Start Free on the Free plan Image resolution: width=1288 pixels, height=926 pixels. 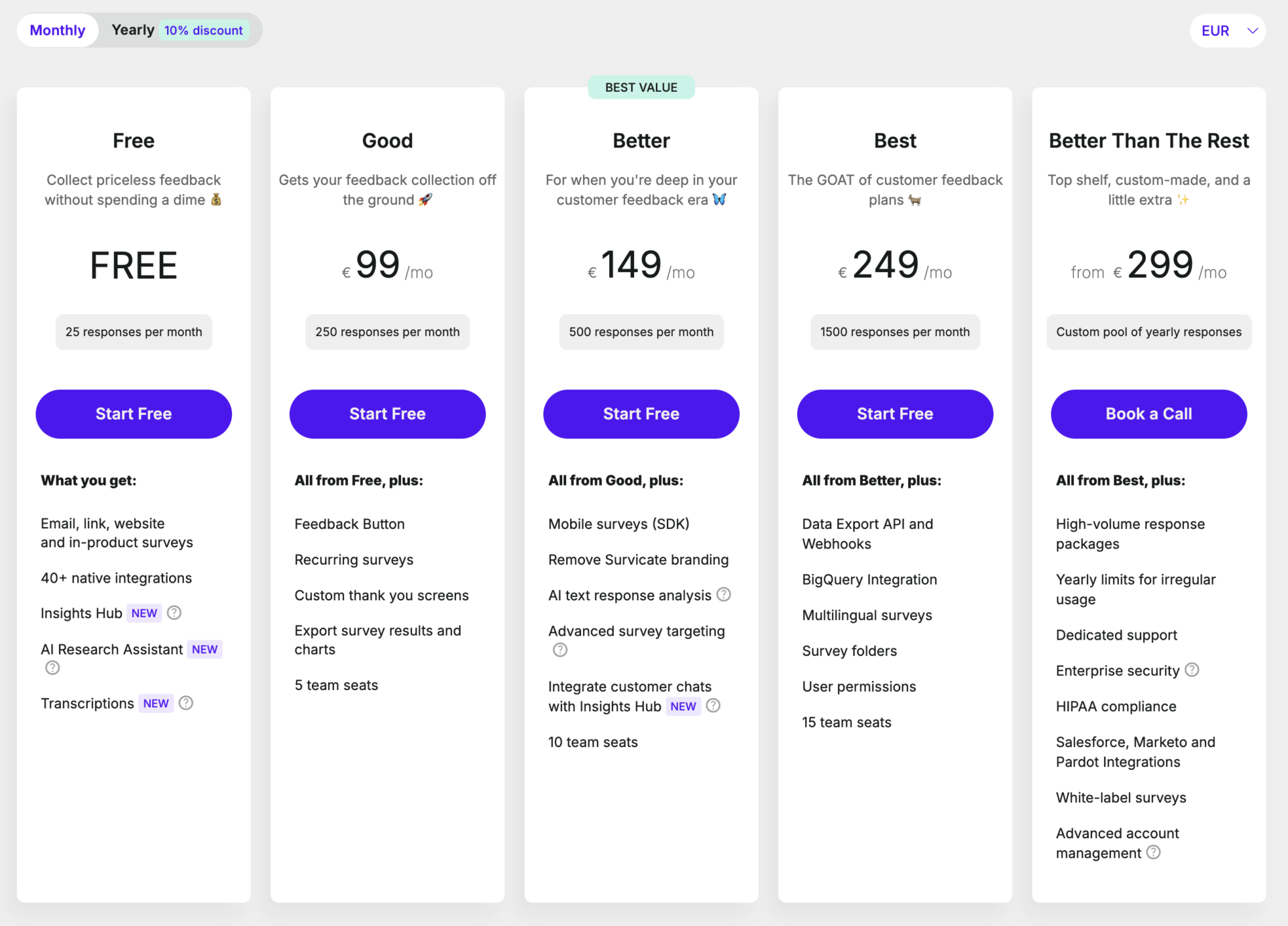[133, 414]
